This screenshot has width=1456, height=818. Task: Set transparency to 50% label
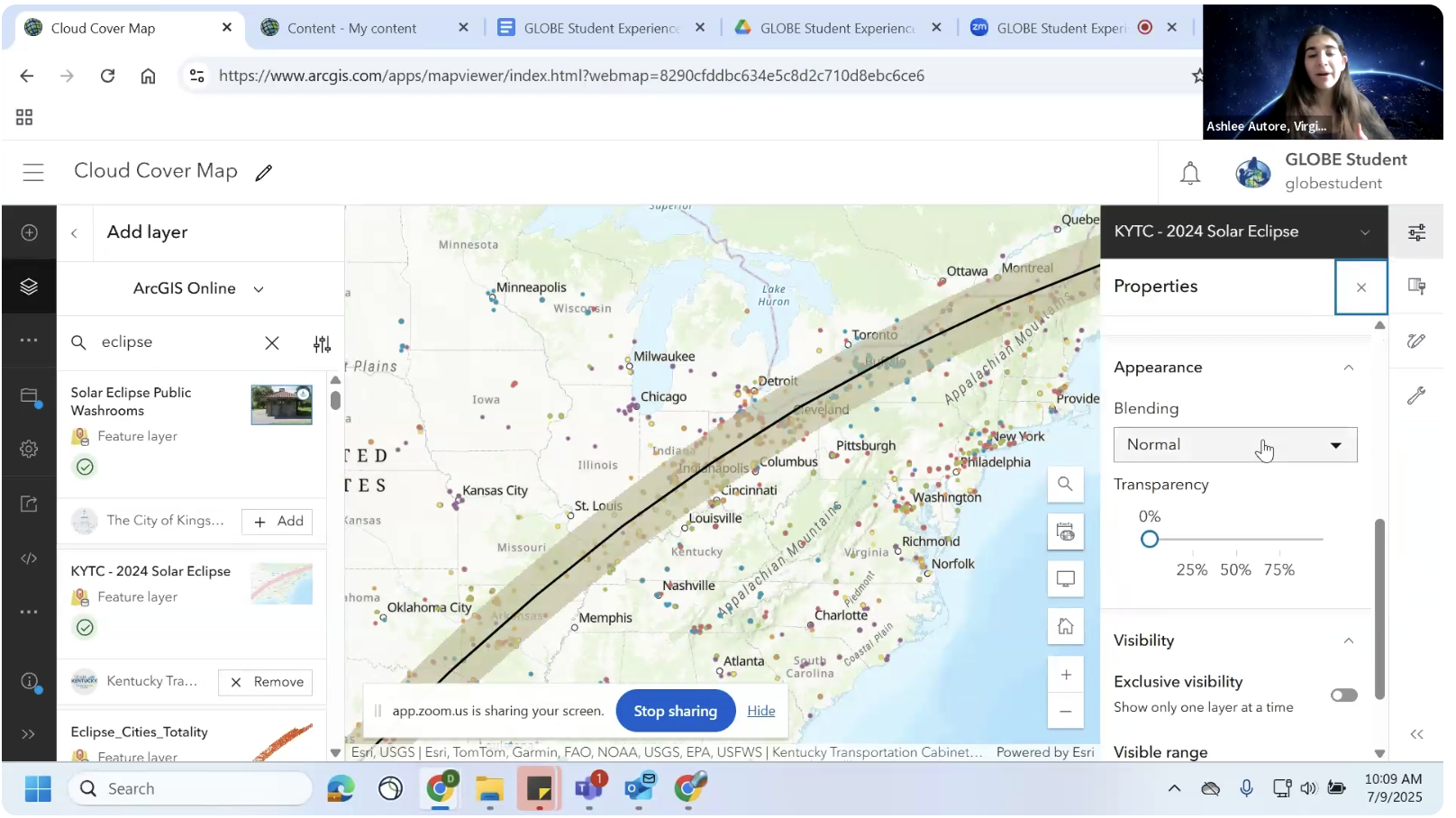pos(1235,570)
